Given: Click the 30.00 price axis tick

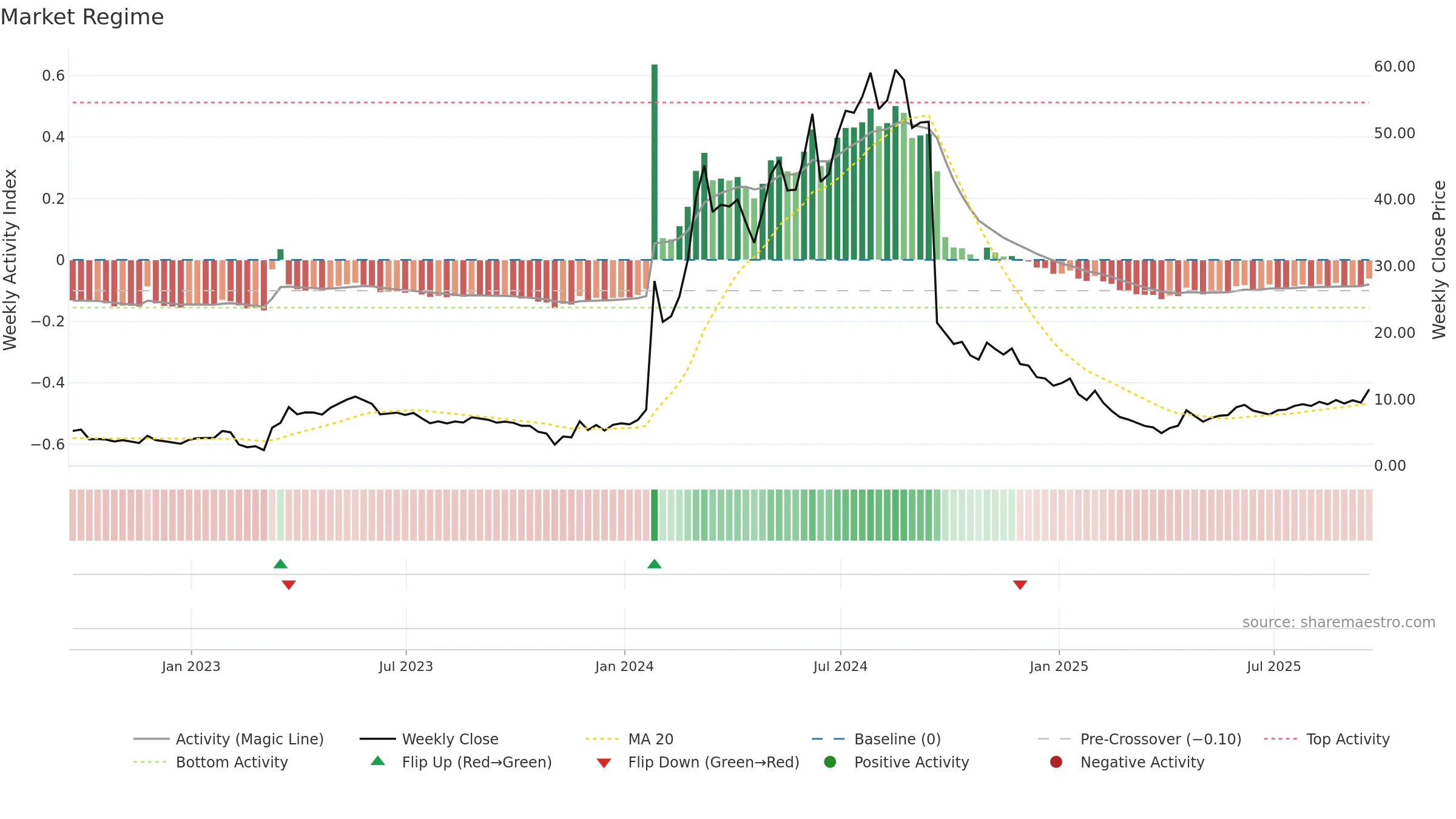Looking at the screenshot, I should pyautogui.click(x=1394, y=266).
